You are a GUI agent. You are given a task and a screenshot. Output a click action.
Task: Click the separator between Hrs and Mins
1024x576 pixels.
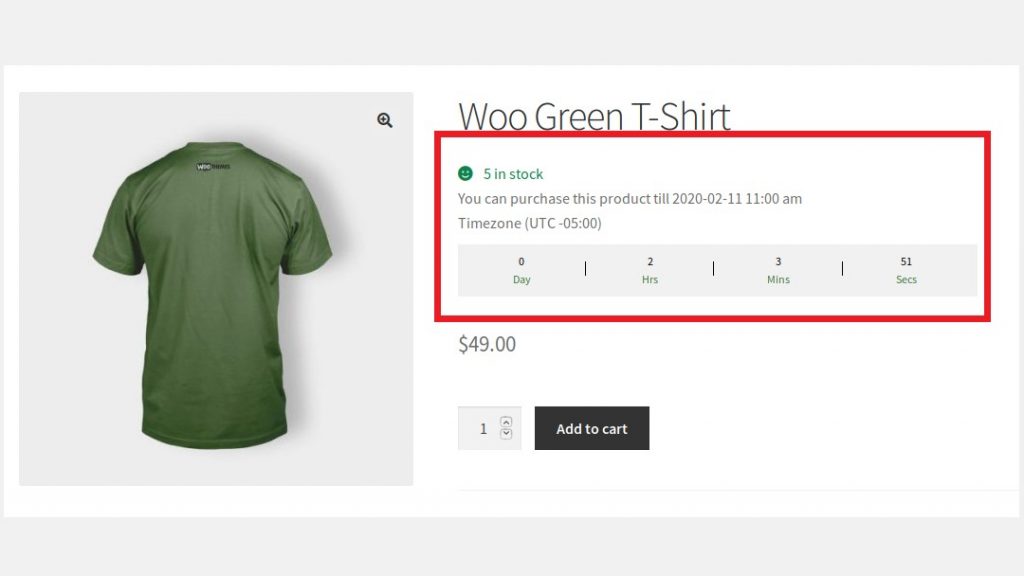point(714,269)
